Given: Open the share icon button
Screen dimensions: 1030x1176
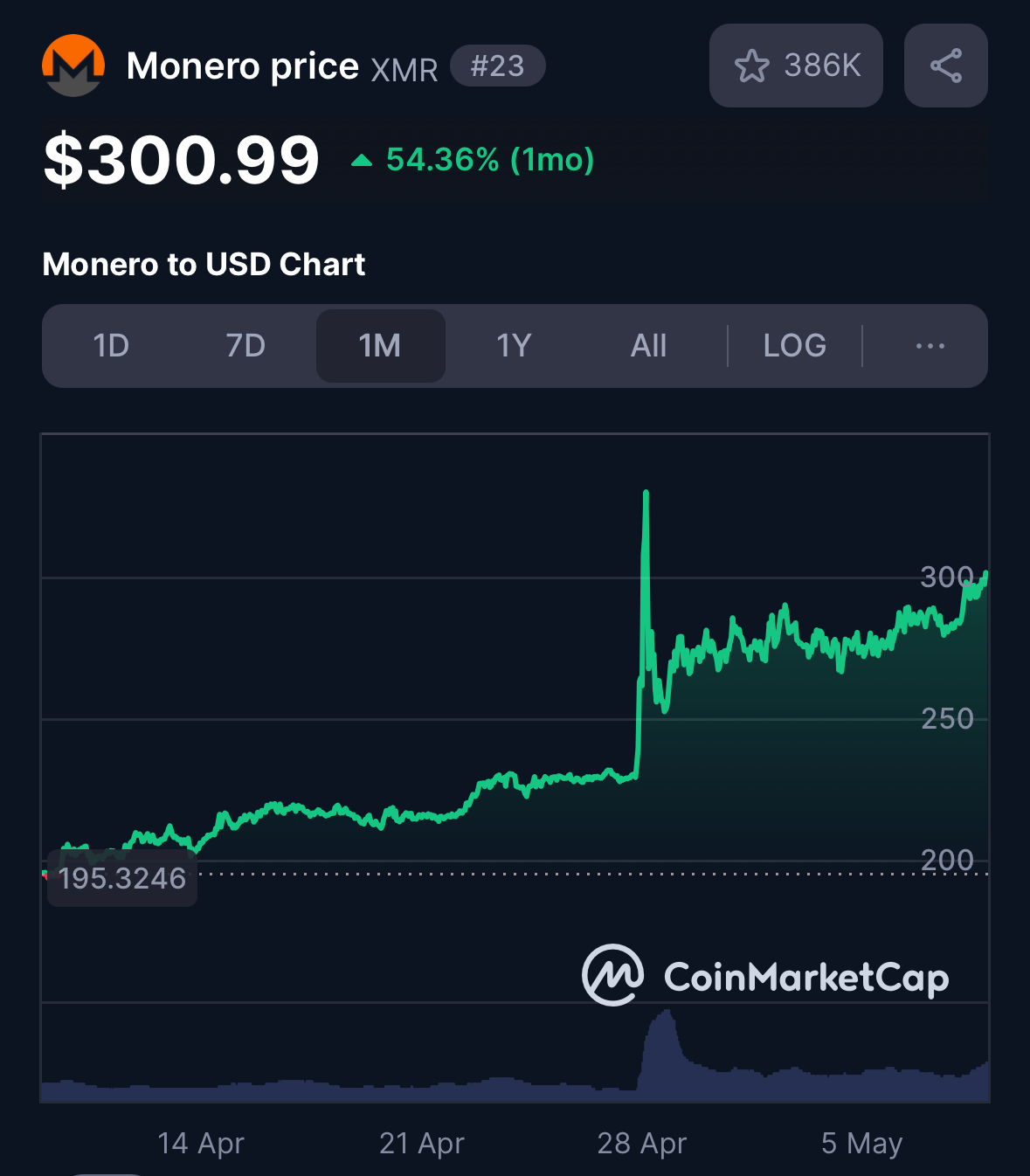Looking at the screenshot, I should click(x=946, y=66).
